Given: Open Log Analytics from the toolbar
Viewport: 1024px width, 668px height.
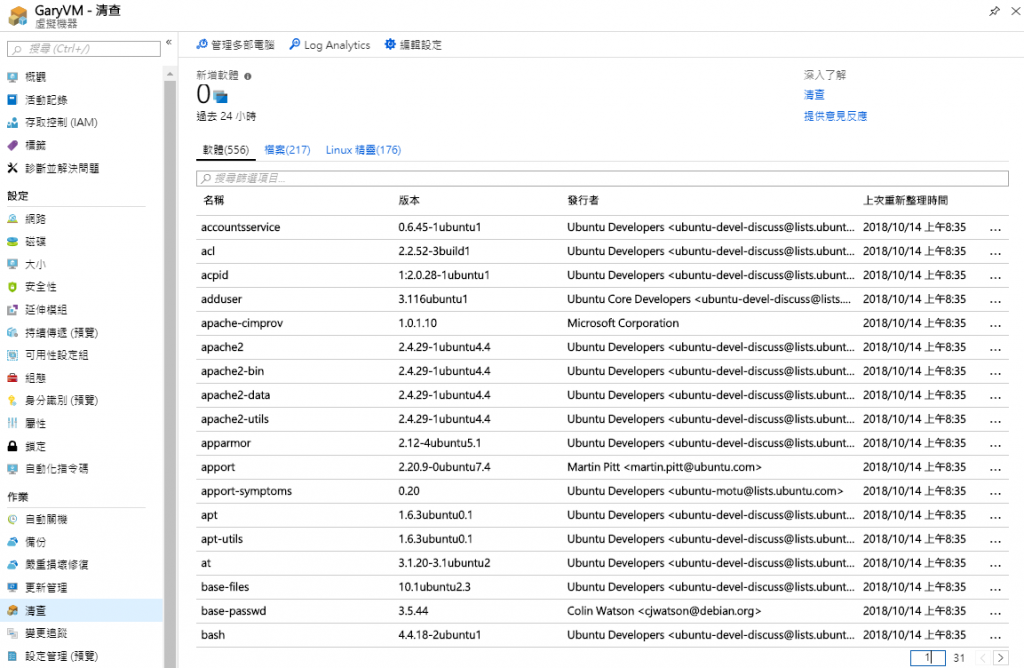Looking at the screenshot, I should click(330, 44).
